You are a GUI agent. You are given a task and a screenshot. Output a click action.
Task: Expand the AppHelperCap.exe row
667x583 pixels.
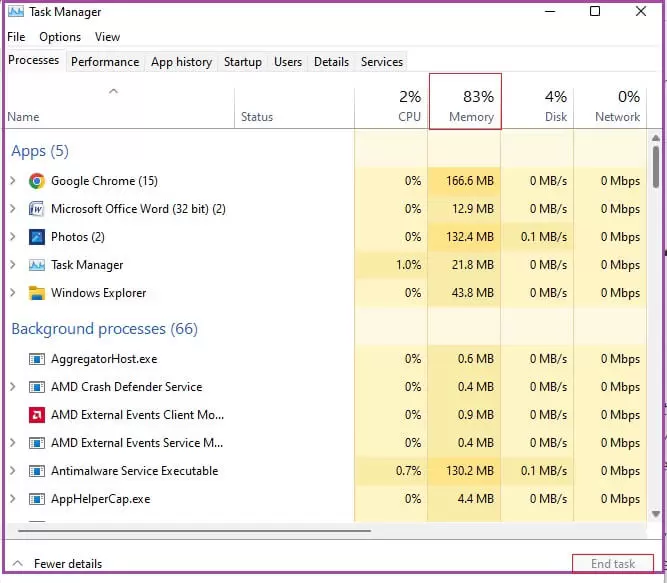click(13, 499)
